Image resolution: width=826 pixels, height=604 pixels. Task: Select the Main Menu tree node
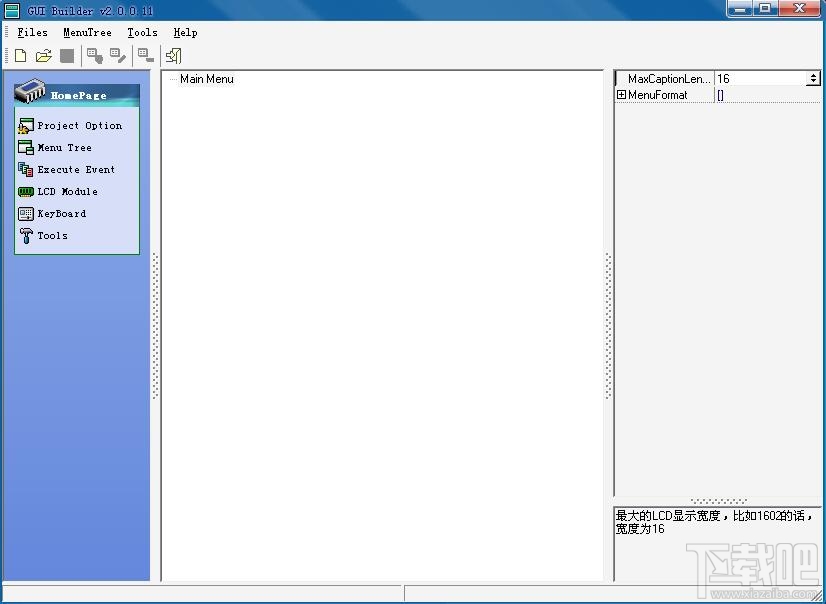tap(206, 79)
